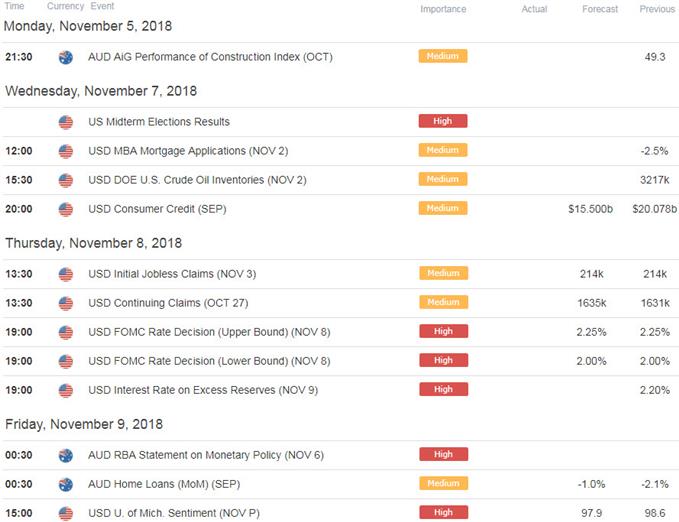The width and height of the screenshot is (679, 522).
Task: Select the Thursday, November 8, 2018 heading
Action: click(x=94, y=243)
